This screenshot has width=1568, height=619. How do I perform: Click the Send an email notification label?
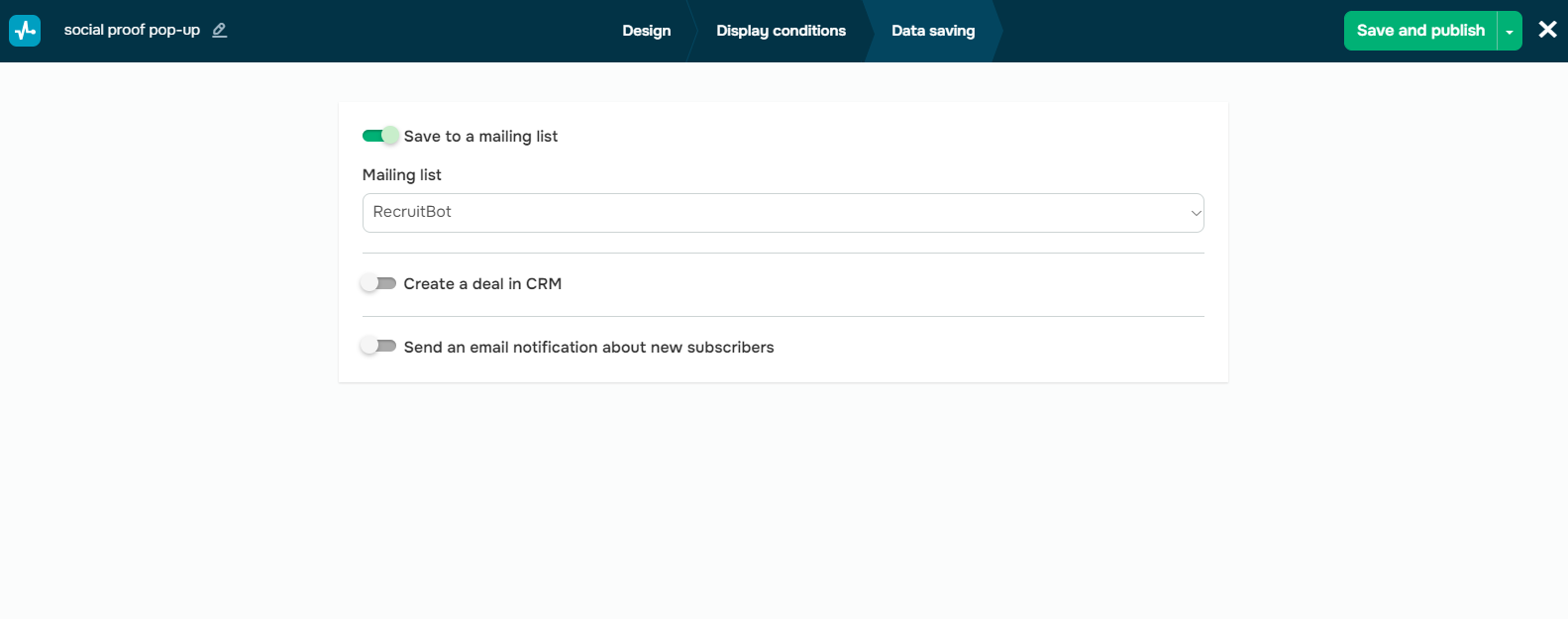(588, 348)
